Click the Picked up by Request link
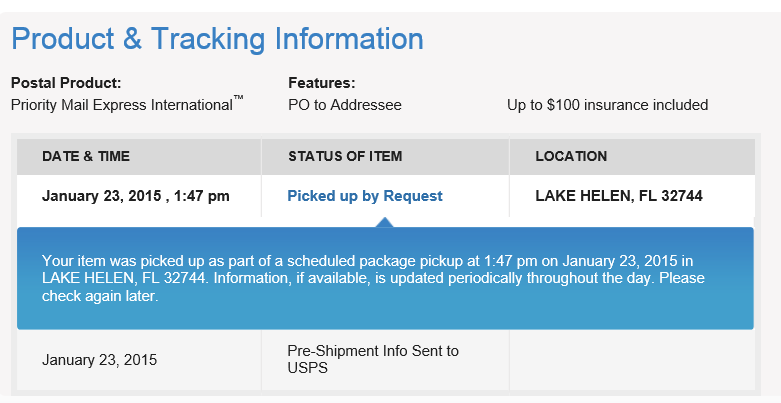The image size is (781, 403). (x=365, y=196)
